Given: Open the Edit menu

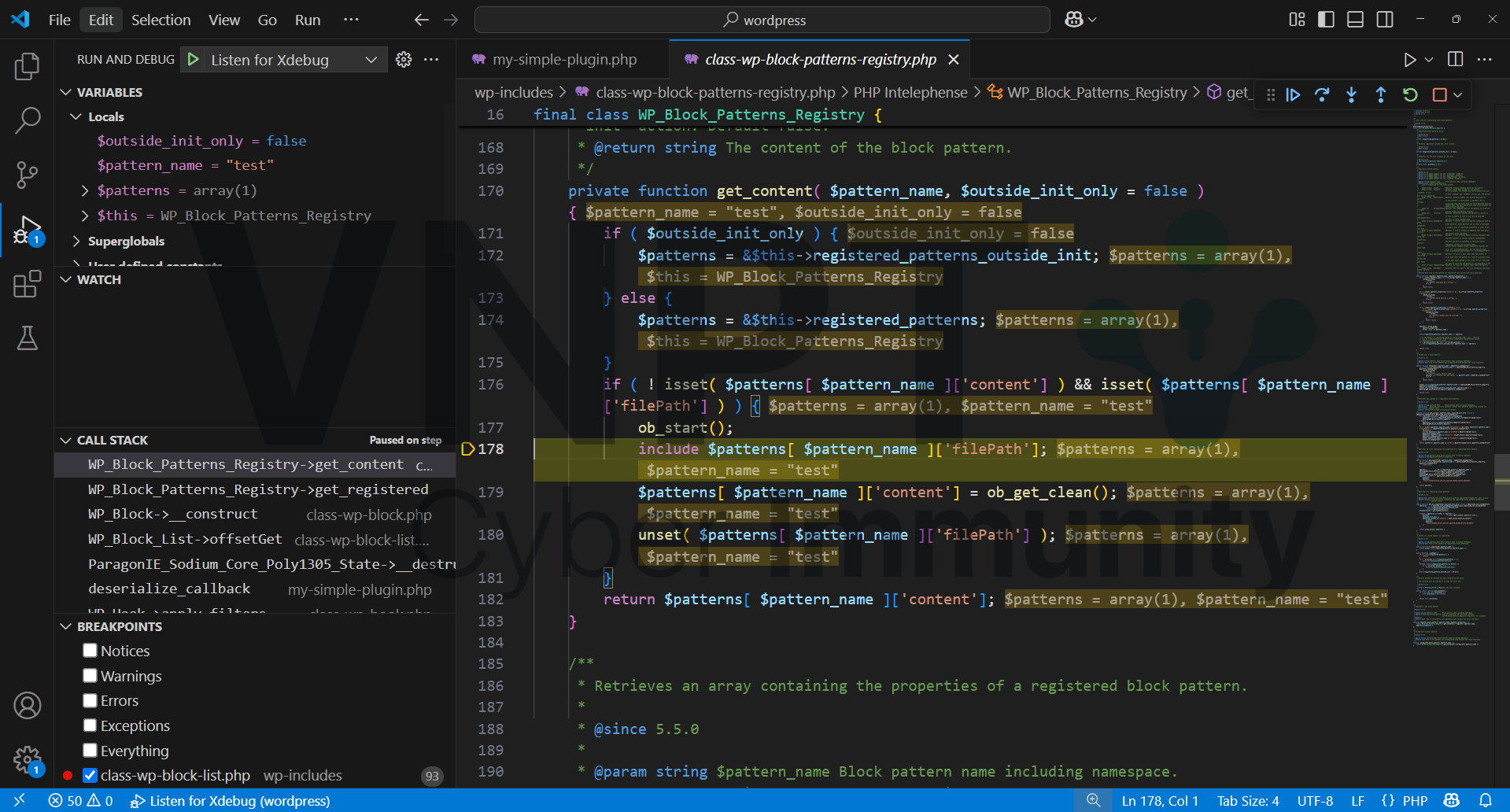Looking at the screenshot, I should [x=101, y=20].
